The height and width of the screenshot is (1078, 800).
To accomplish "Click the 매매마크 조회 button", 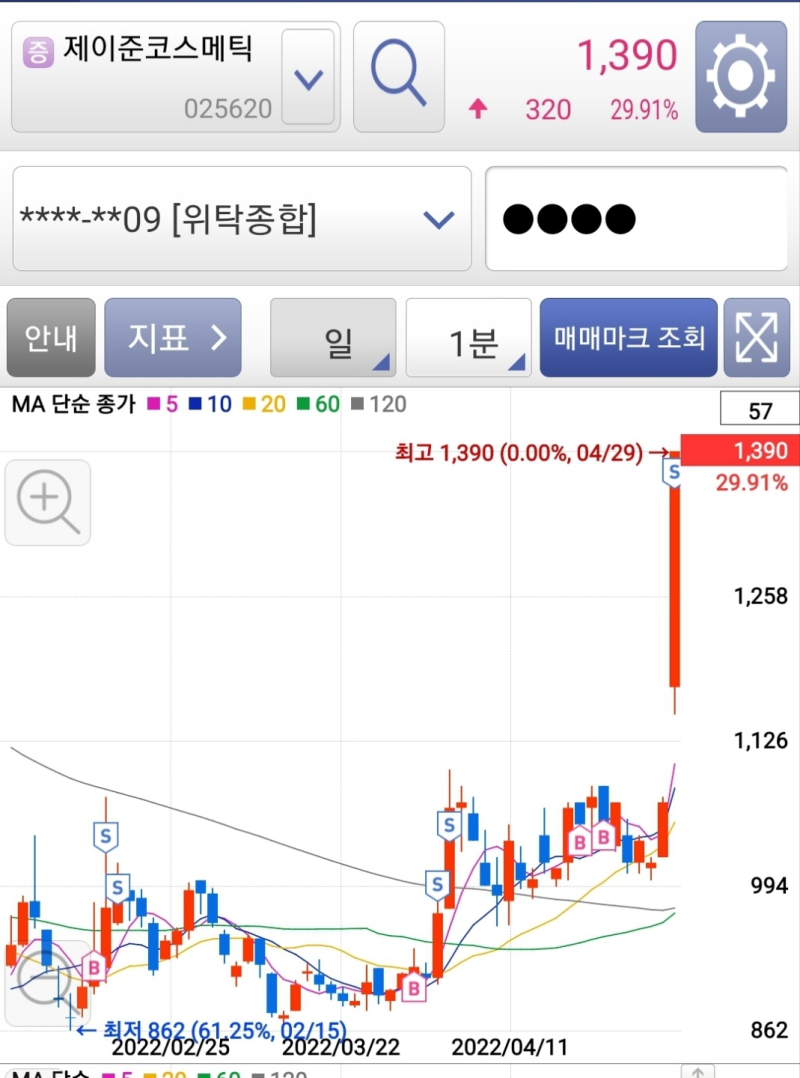I will click(628, 337).
